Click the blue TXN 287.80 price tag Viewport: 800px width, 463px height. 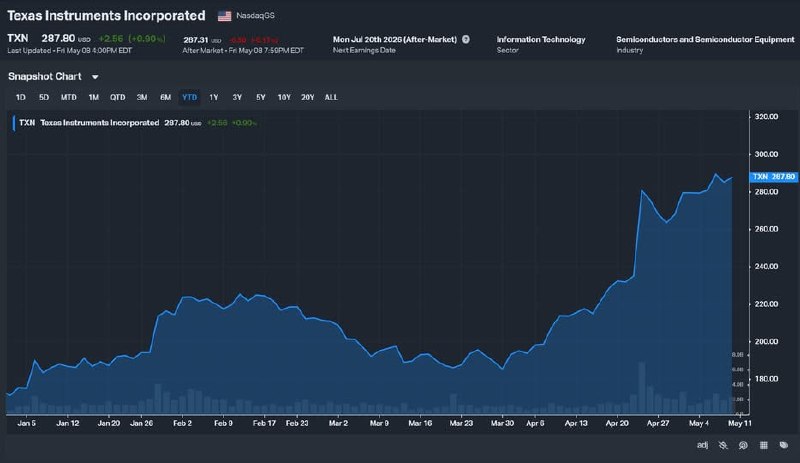[x=773, y=177]
